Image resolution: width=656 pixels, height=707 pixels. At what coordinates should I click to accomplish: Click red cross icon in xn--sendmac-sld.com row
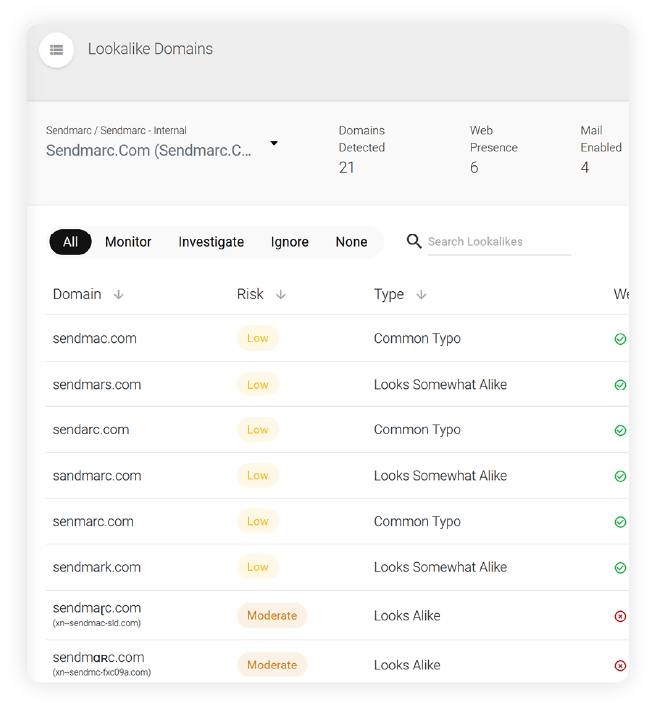coord(620,616)
